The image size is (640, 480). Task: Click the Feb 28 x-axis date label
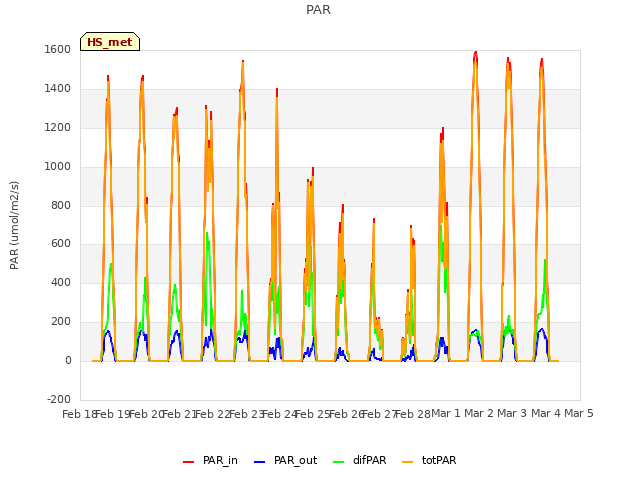pos(413,414)
